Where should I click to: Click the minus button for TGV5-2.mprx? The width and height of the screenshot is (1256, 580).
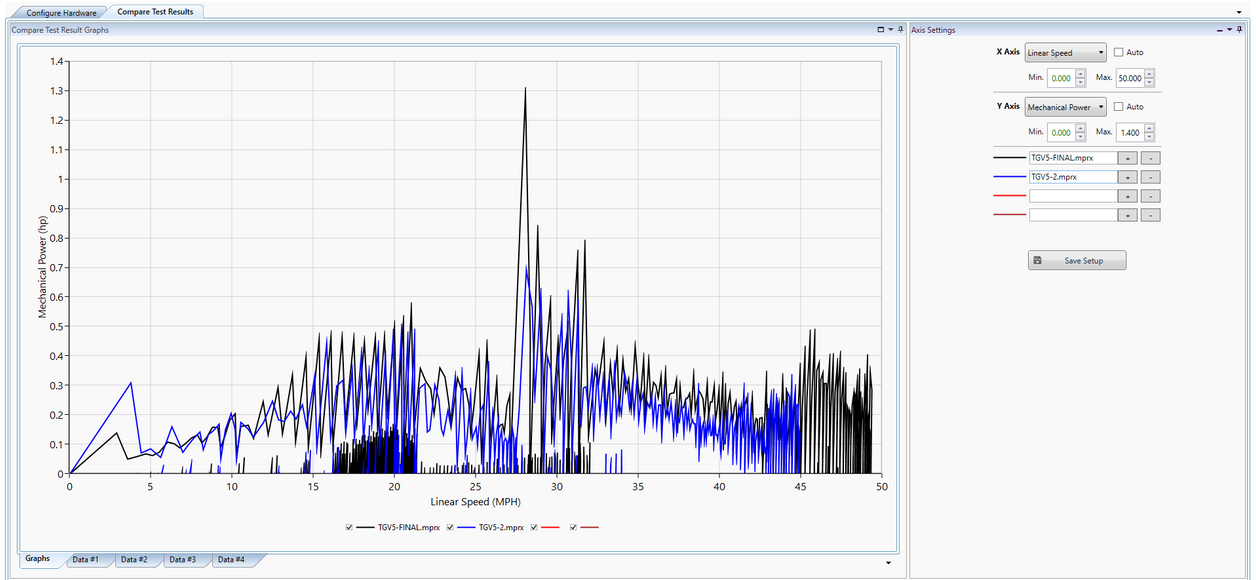coord(1151,177)
